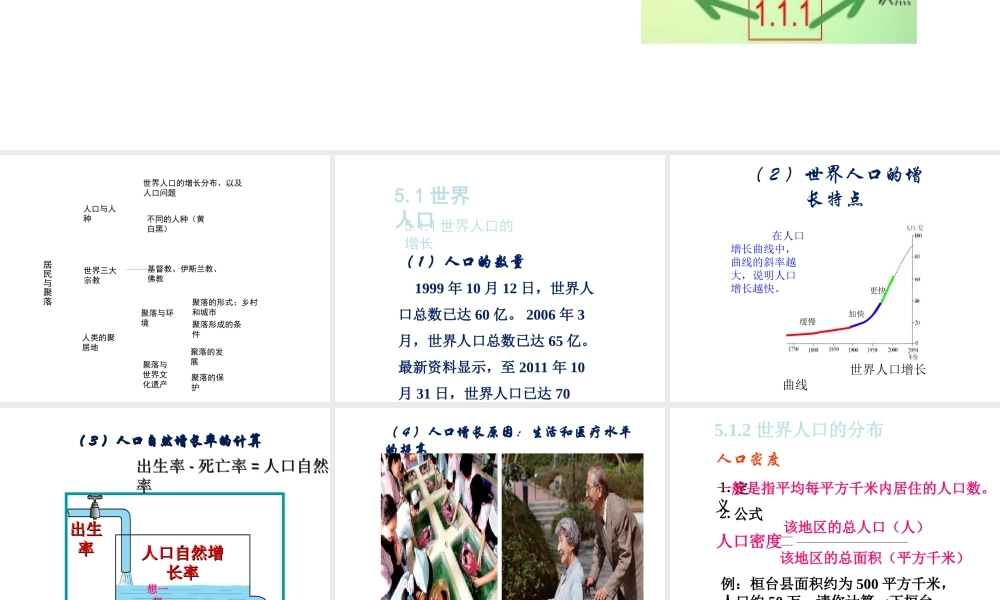This screenshot has height=600, width=1000.
Task: Click the formula 出生率 - 死亡率 = 人口自然率
Action: (x=233, y=475)
